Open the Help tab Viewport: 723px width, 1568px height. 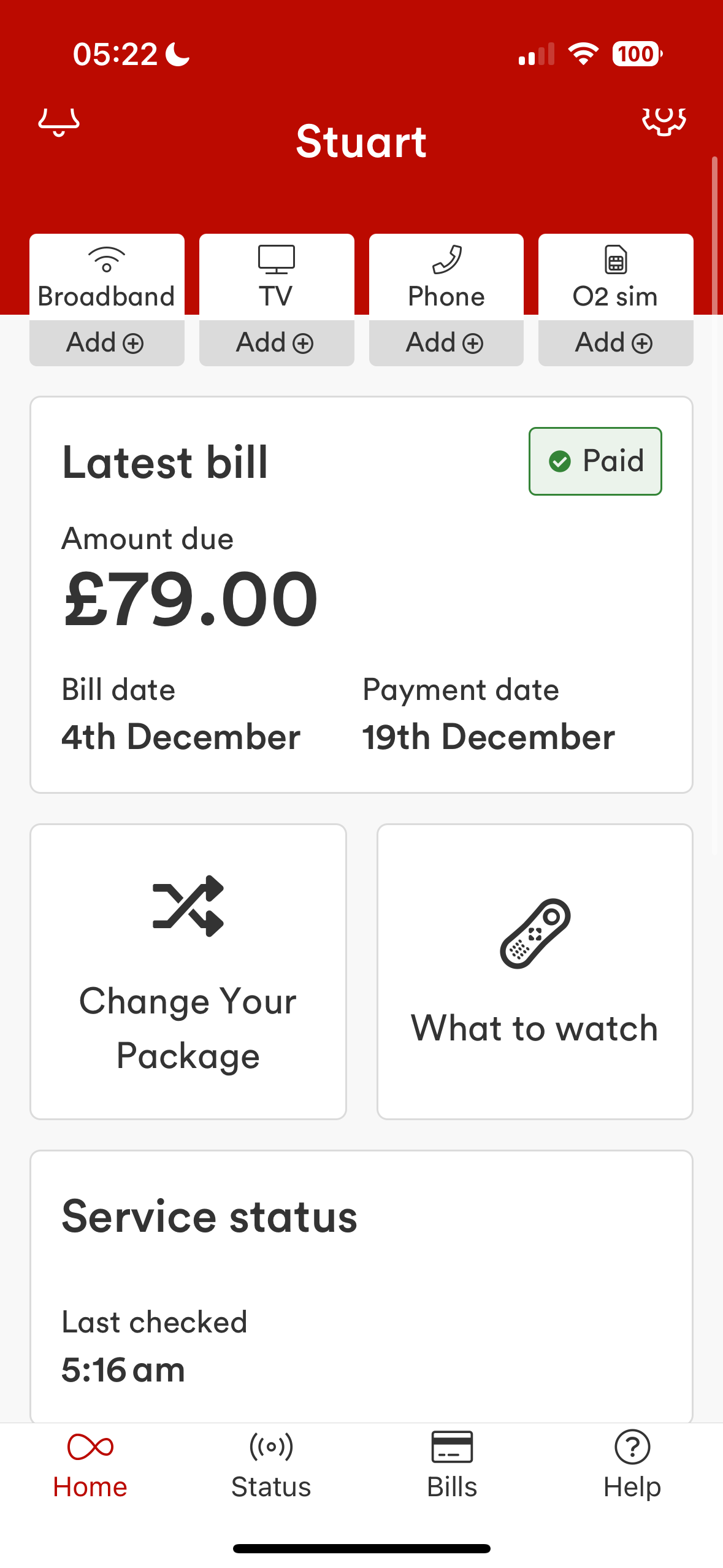632,1466
